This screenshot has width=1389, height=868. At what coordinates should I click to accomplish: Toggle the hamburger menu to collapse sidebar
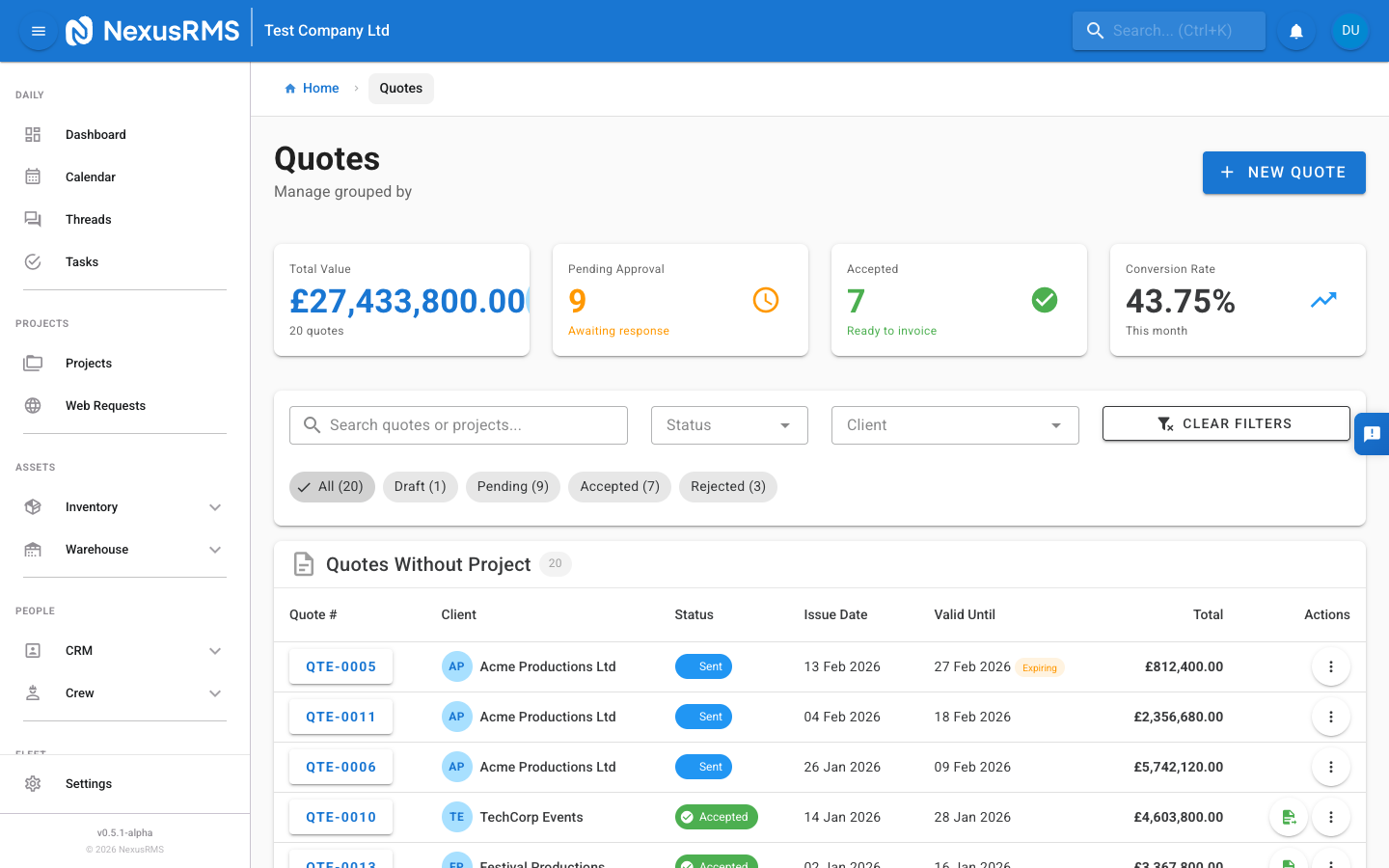[x=38, y=30]
